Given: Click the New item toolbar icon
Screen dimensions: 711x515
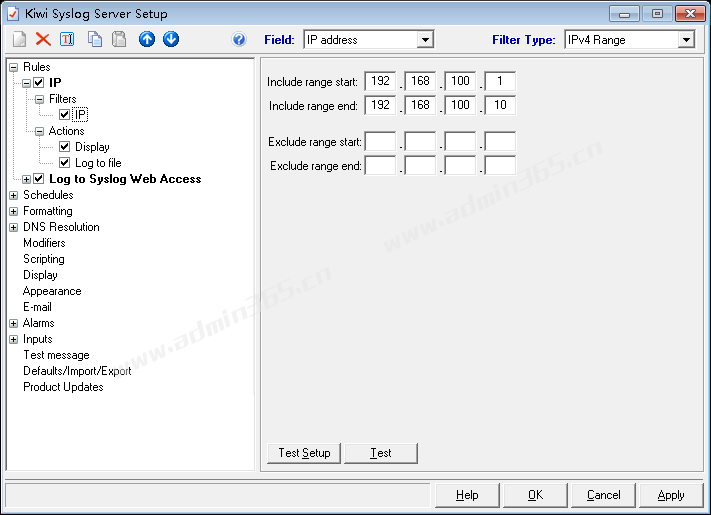Looking at the screenshot, I should click(19, 39).
